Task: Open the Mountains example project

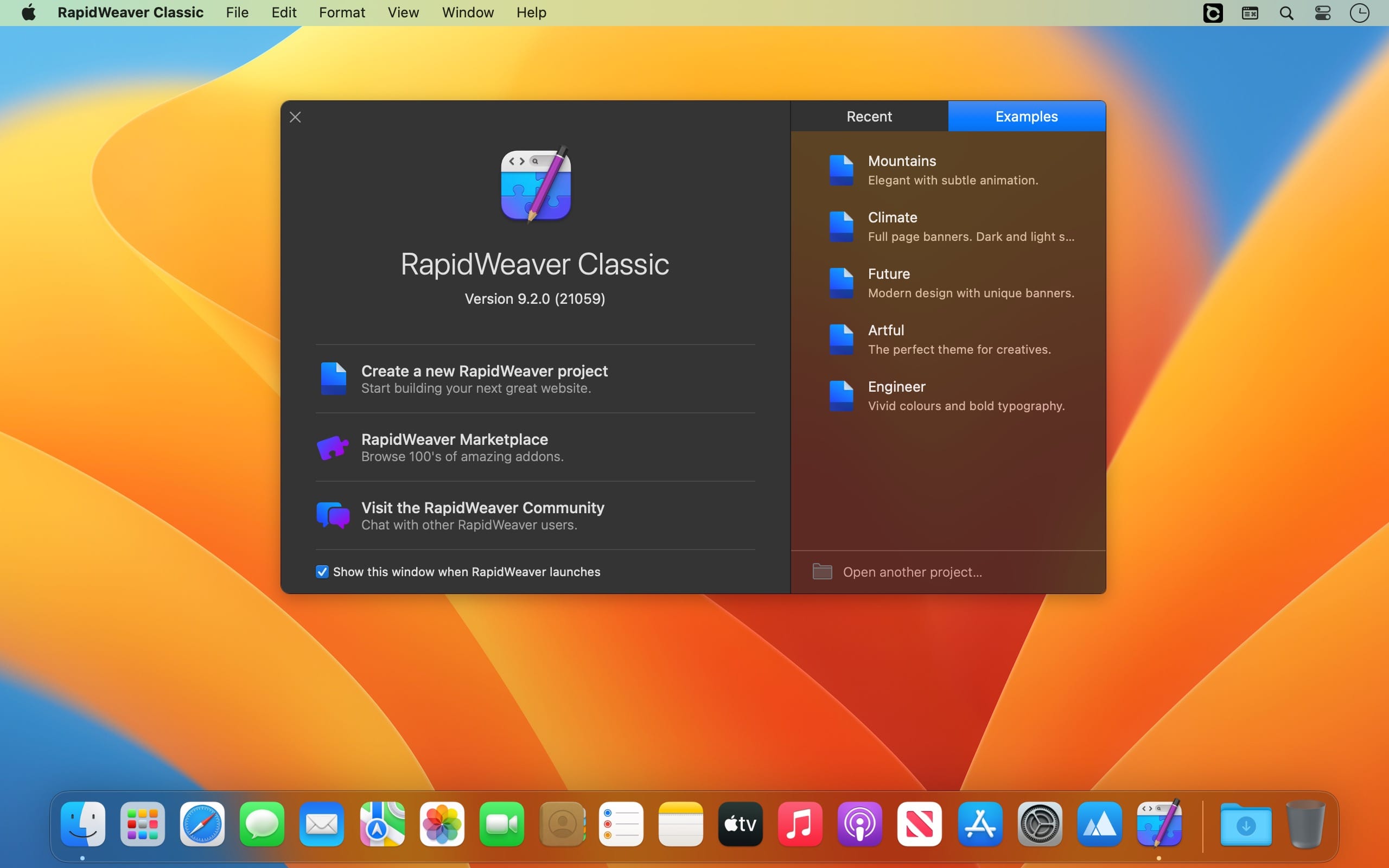Action: pyautogui.click(x=901, y=161)
